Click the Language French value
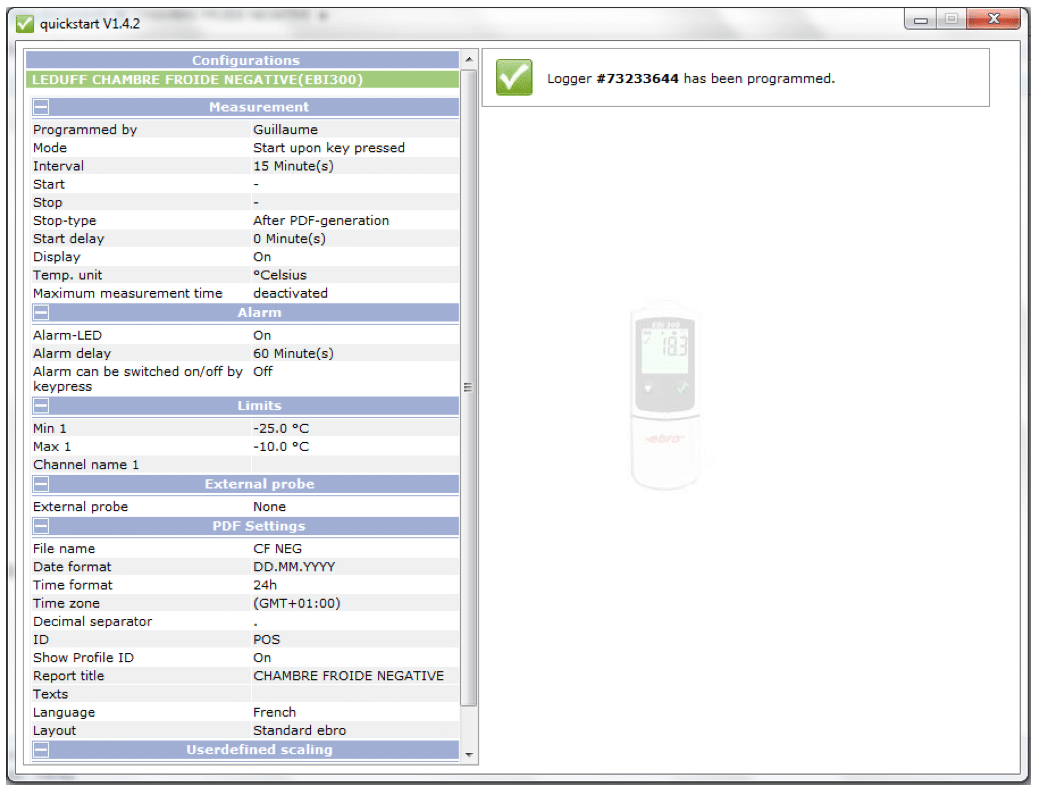The image size is (1040, 792). (x=274, y=713)
